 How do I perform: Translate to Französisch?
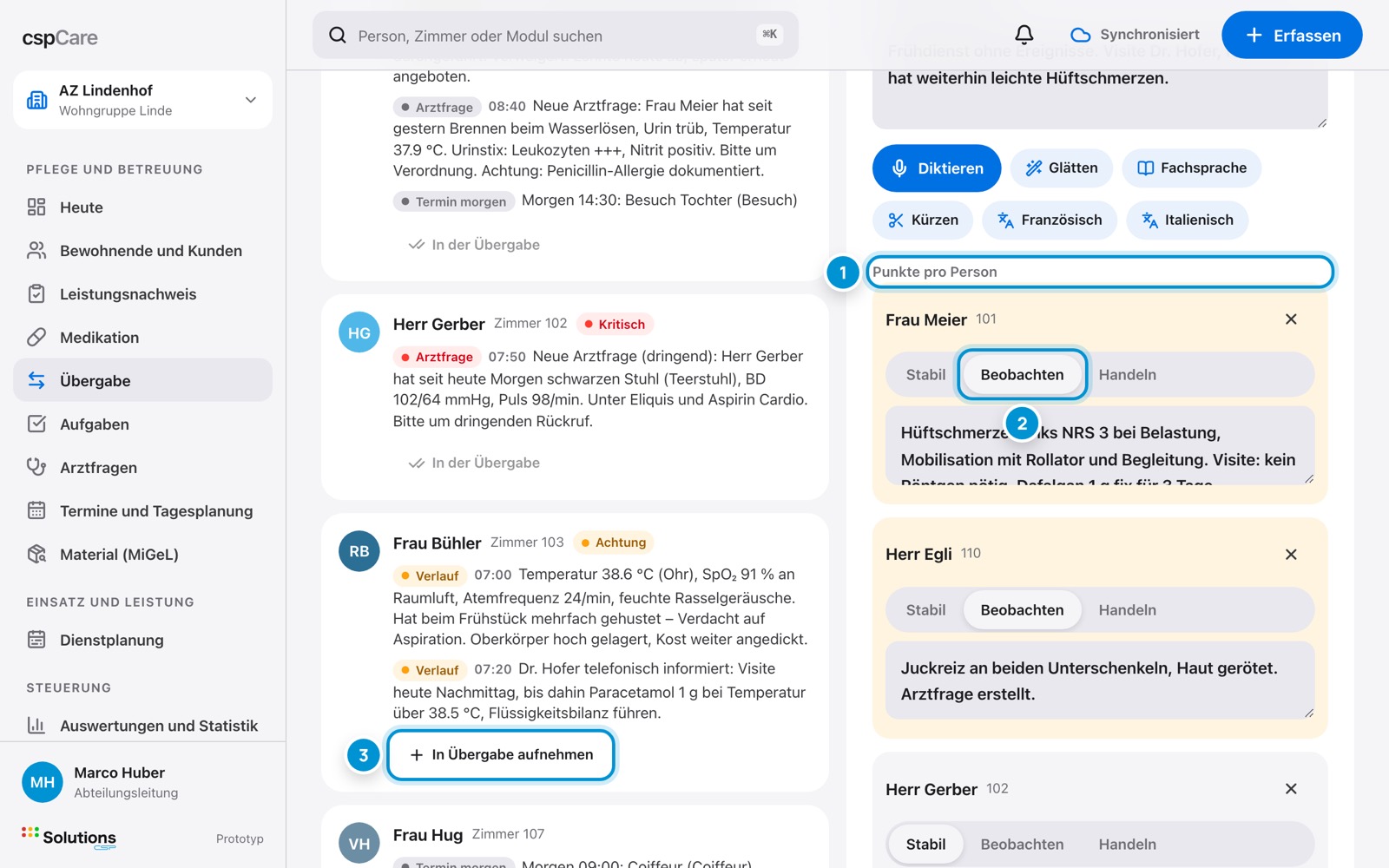click(1050, 220)
